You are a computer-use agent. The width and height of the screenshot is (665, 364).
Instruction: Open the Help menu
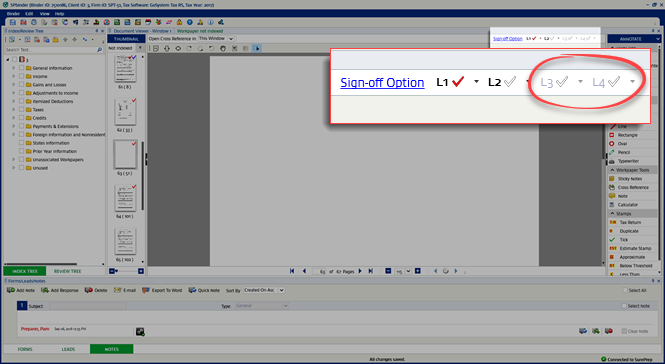59,14
